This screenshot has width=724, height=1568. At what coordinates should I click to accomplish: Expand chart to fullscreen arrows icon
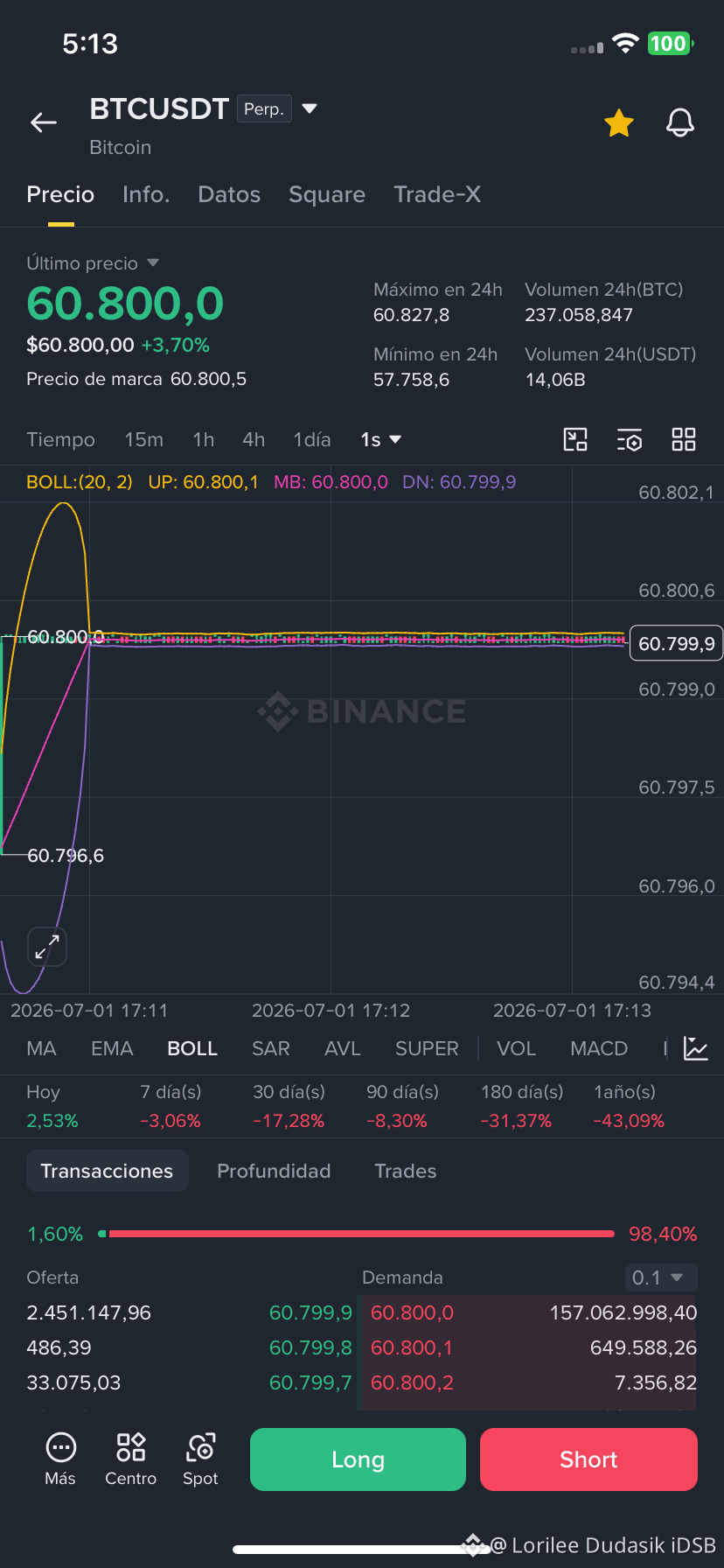click(x=47, y=947)
